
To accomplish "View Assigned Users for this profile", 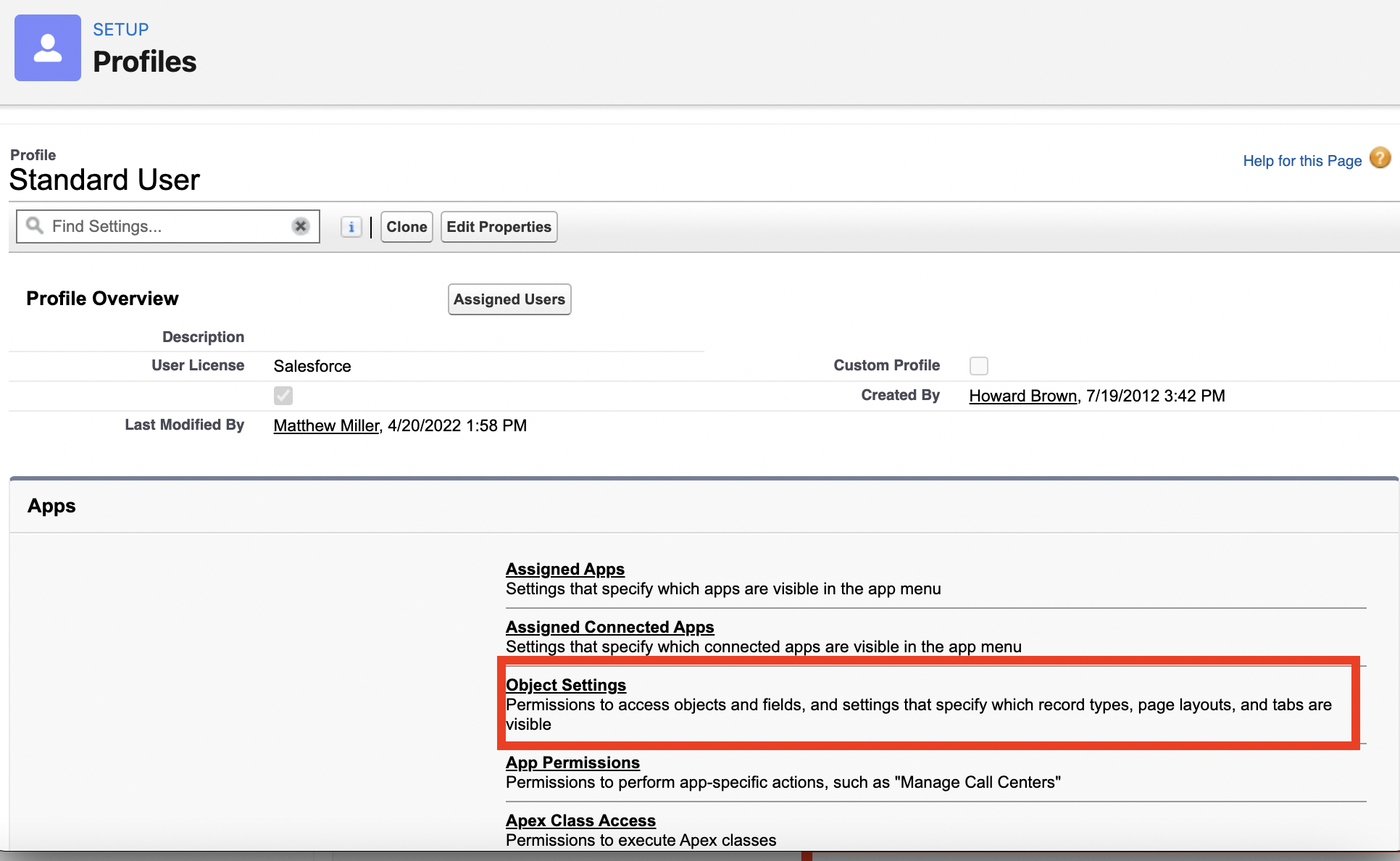I will click(x=509, y=299).
